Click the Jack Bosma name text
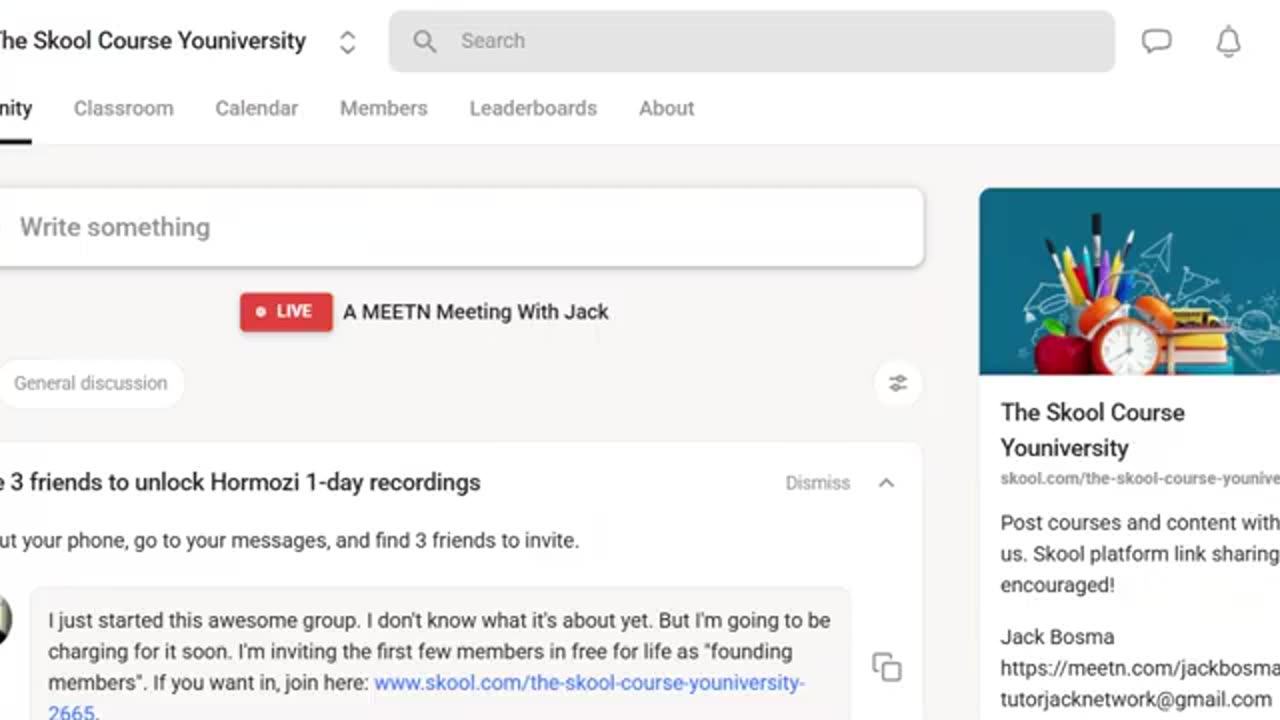 pos(1057,637)
